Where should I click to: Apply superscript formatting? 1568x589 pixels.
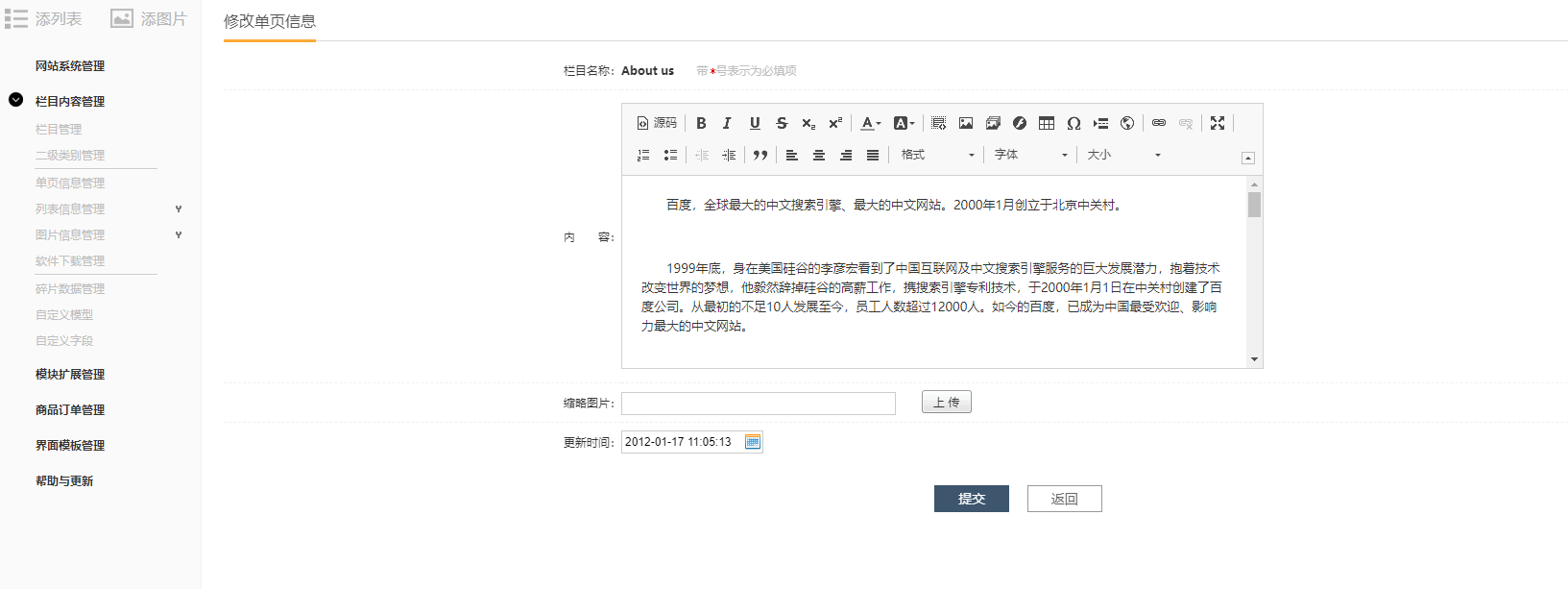coord(835,123)
